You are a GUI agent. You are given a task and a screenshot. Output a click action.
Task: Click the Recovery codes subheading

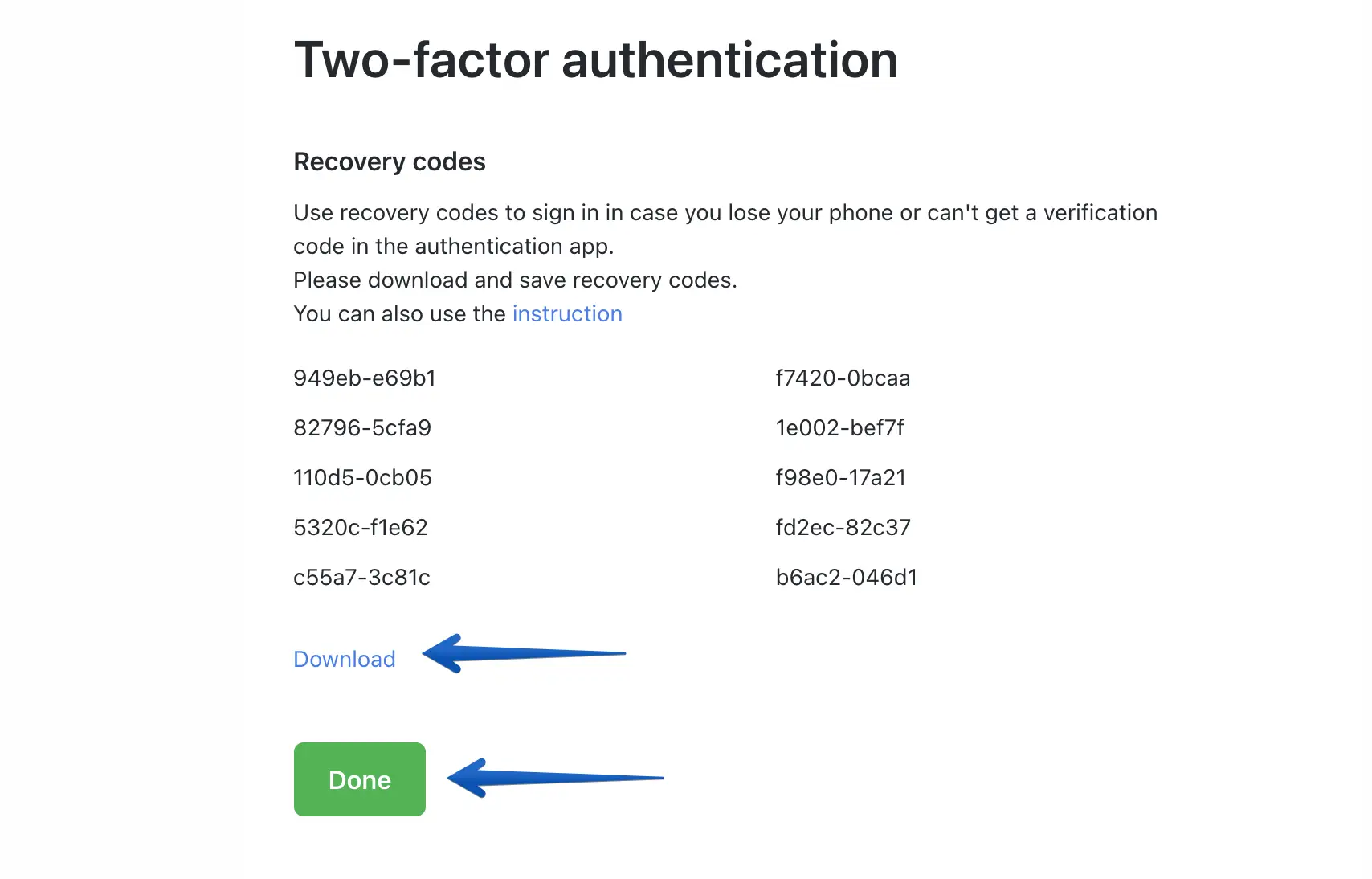coord(390,161)
